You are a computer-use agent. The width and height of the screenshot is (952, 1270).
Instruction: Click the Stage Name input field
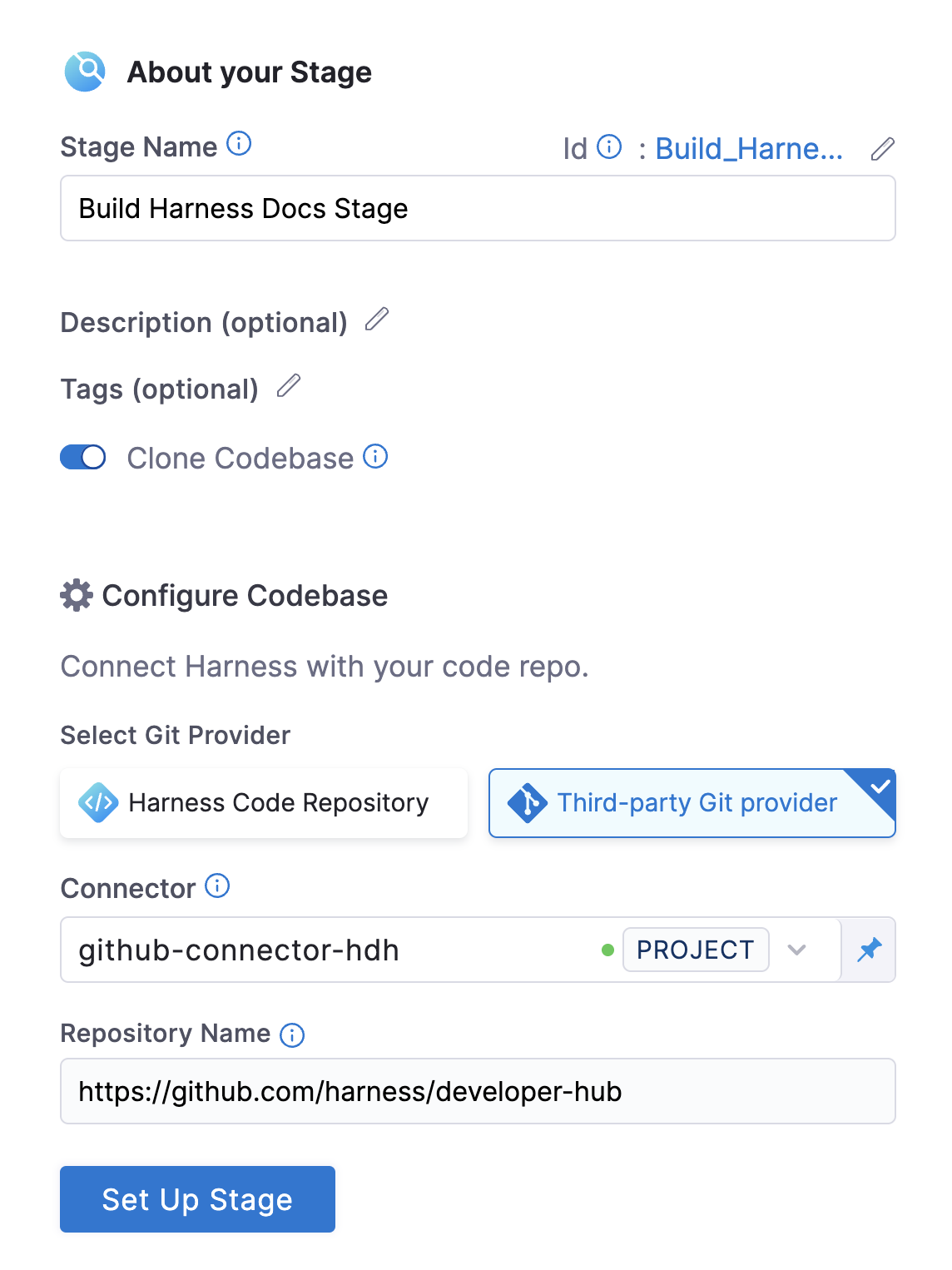(x=476, y=208)
